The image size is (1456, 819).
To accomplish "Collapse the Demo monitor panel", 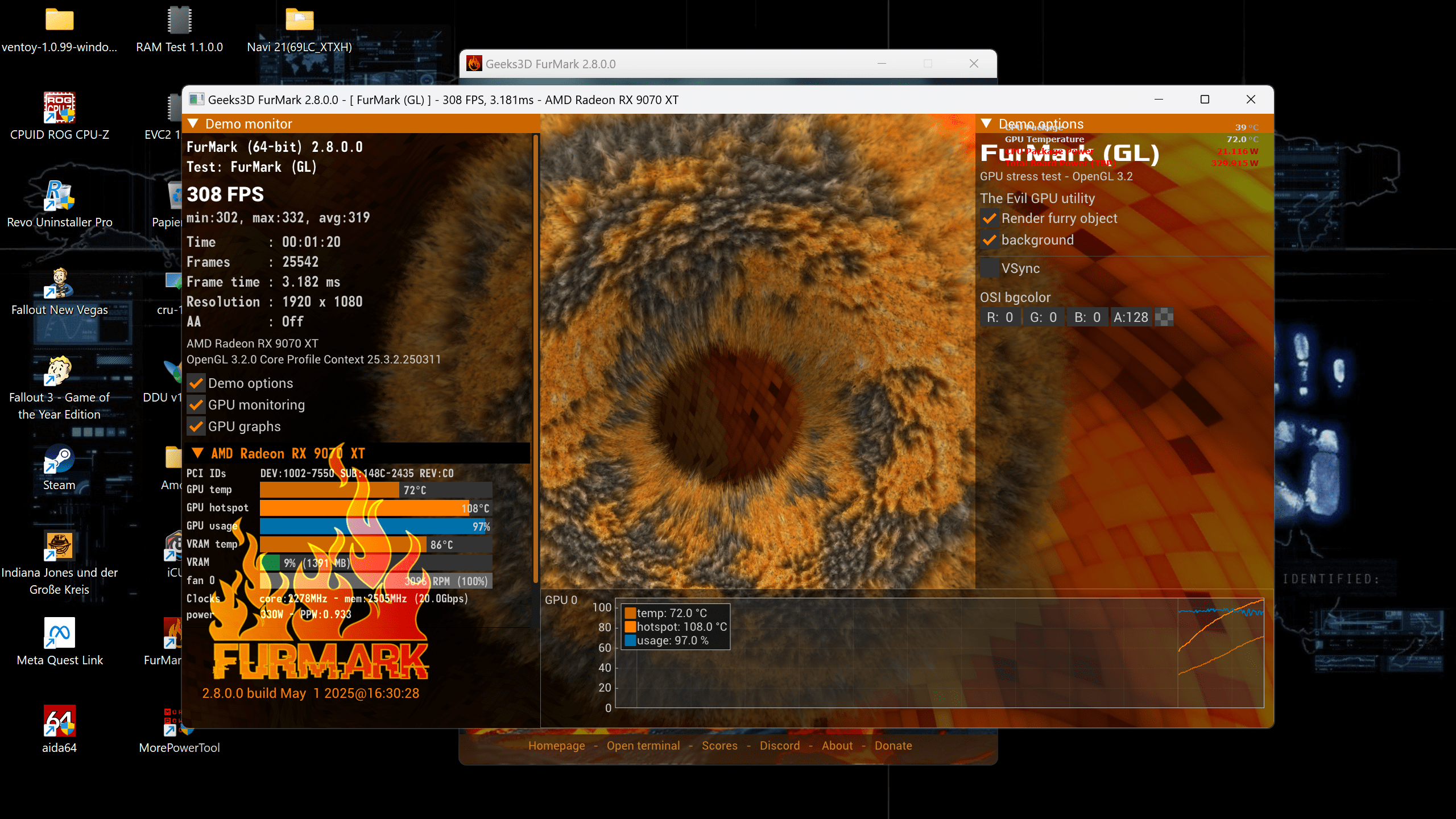I will click(x=193, y=123).
